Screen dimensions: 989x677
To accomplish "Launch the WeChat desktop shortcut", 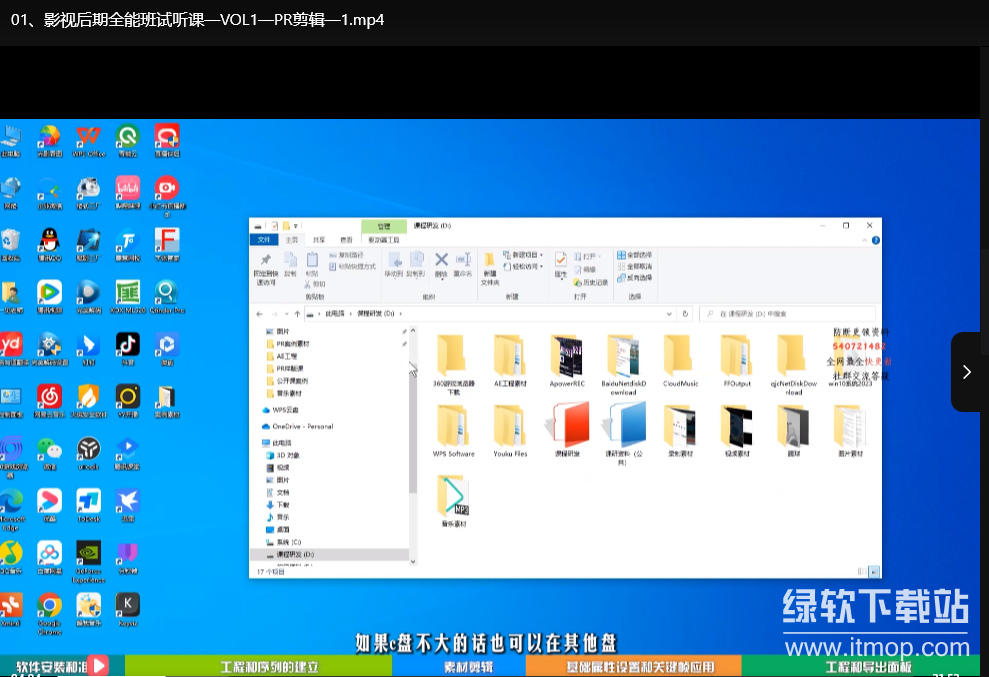I will [49, 453].
